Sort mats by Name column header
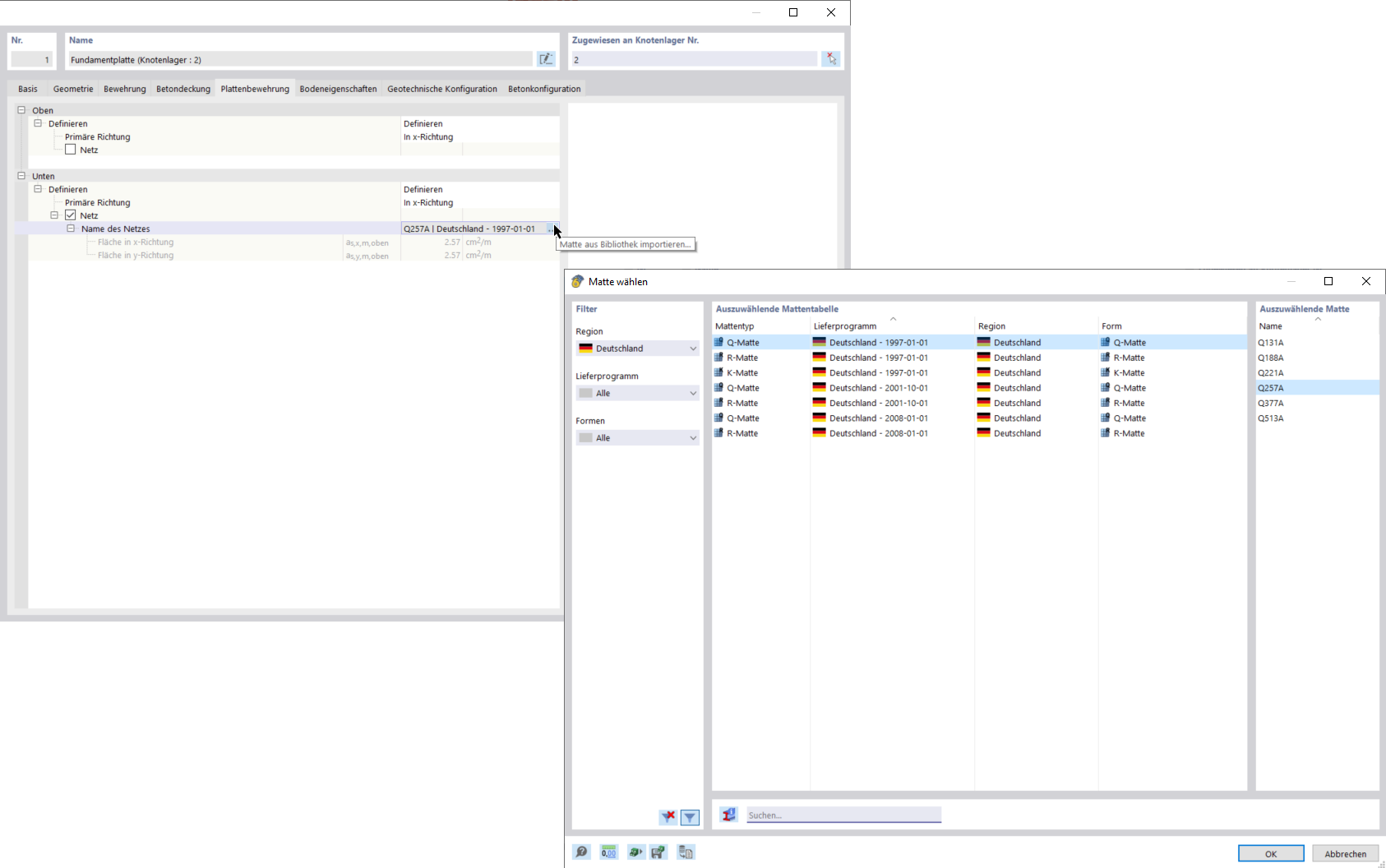Image resolution: width=1386 pixels, height=868 pixels. pyautogui.click(x=1318, y=326)
